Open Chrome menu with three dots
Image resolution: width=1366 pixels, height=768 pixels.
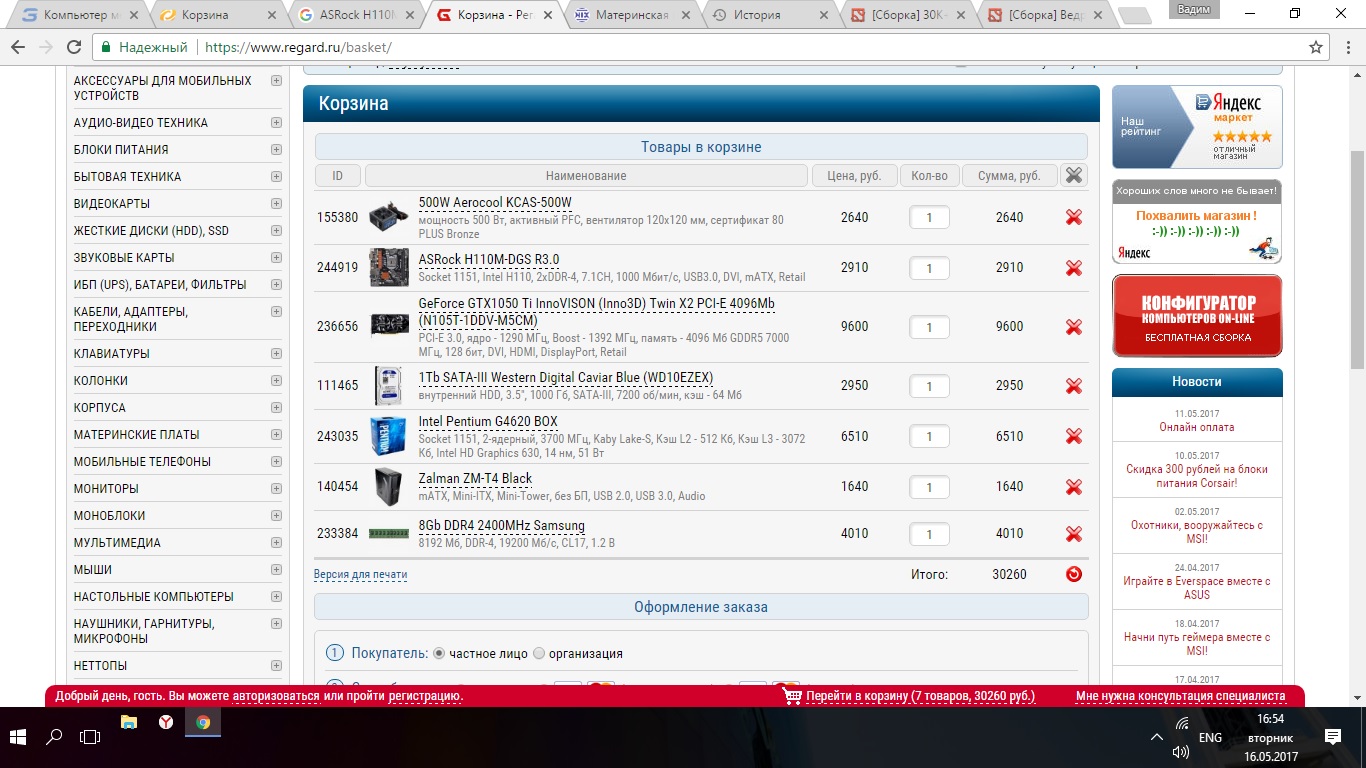tap(1348, 47)
